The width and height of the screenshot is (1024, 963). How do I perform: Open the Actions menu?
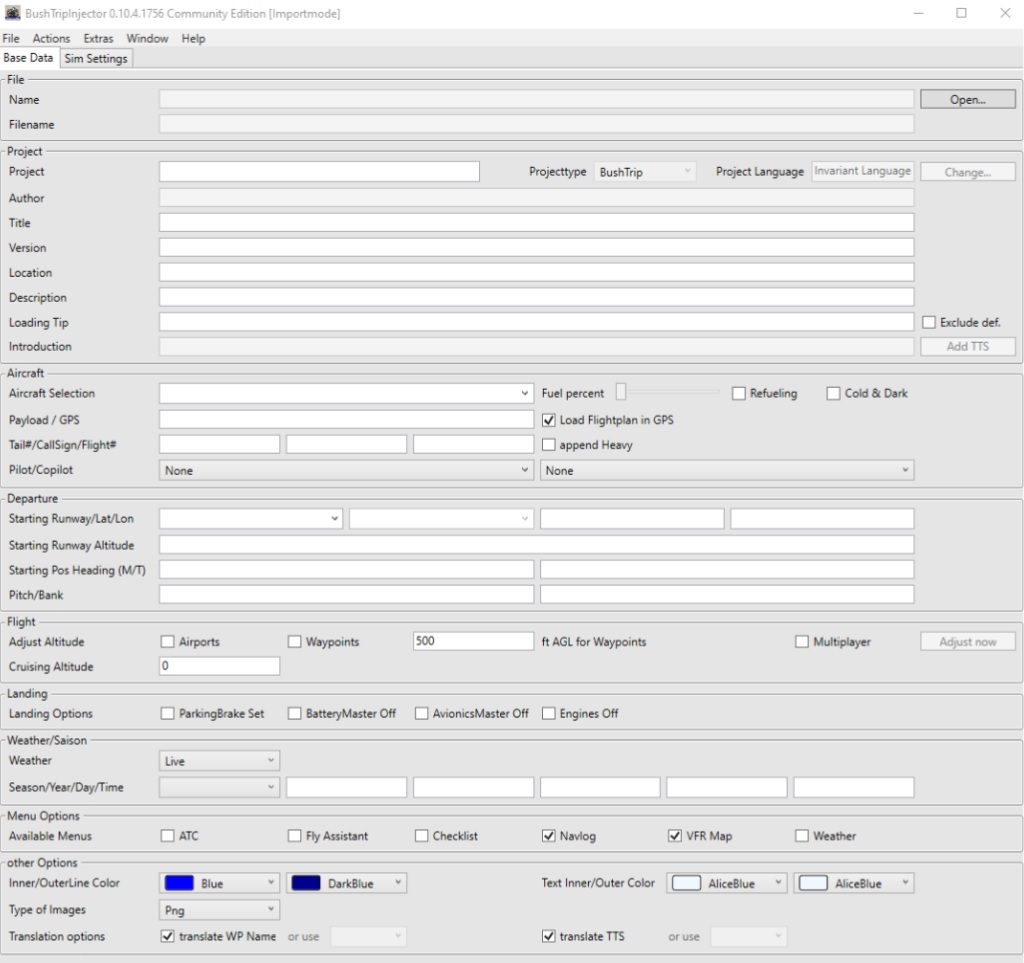pos(51,38)
